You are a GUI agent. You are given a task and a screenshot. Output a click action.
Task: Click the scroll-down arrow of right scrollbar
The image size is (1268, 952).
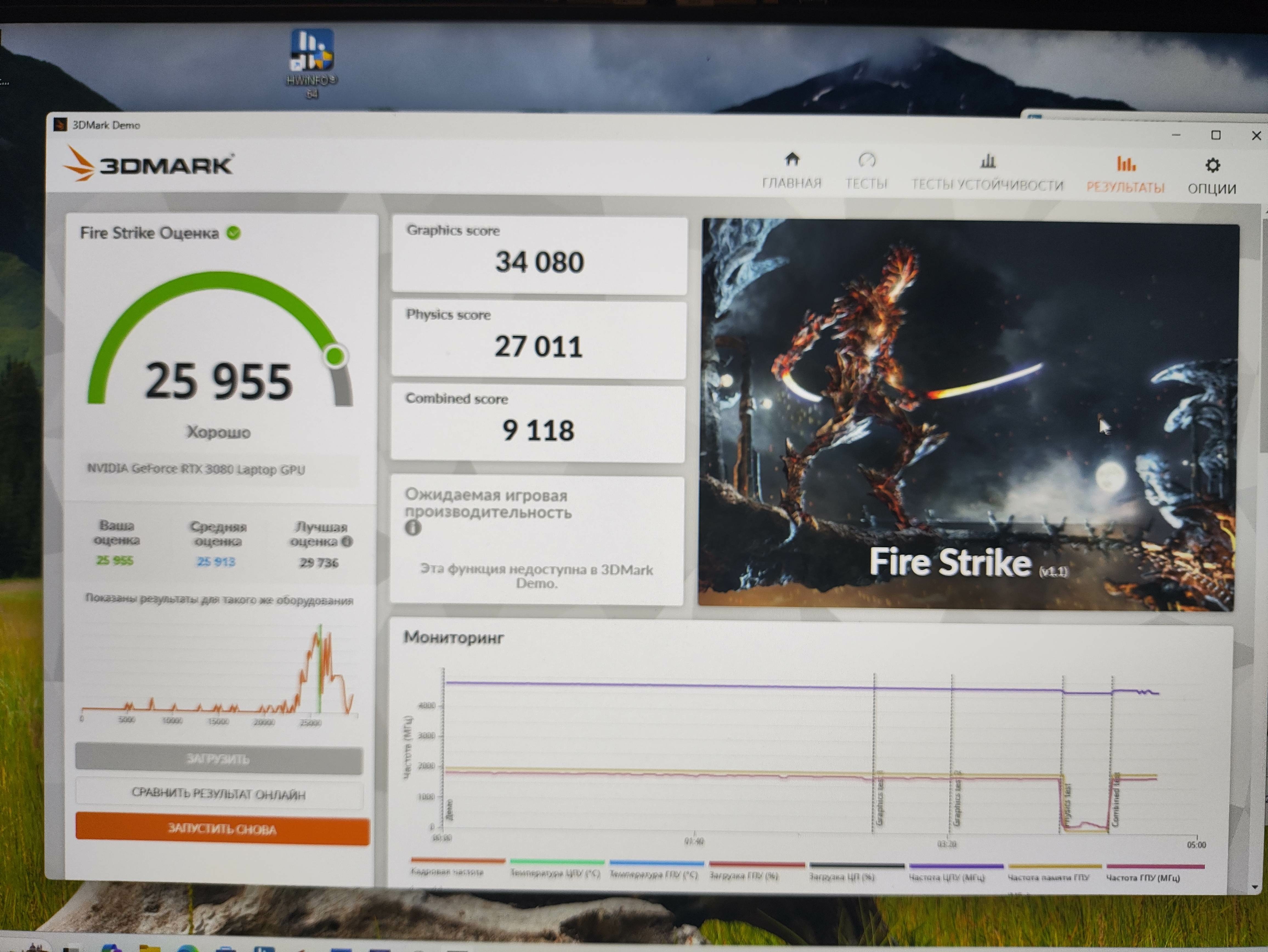click(x=1255, y=887)
